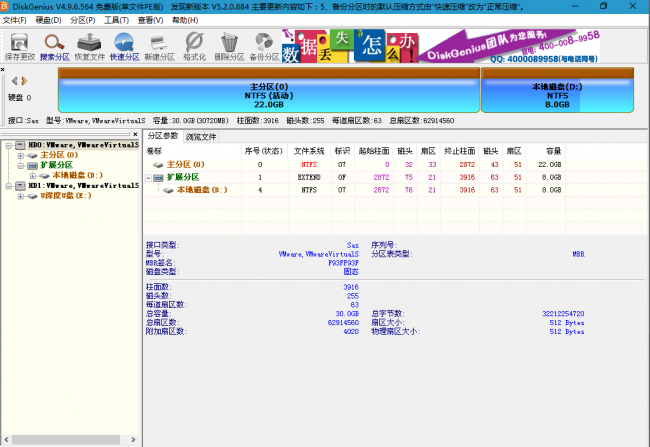Select U深度U盘 (E:) in the tree
The width and height of the screenshot is (650, 447).
click(65, 196)
